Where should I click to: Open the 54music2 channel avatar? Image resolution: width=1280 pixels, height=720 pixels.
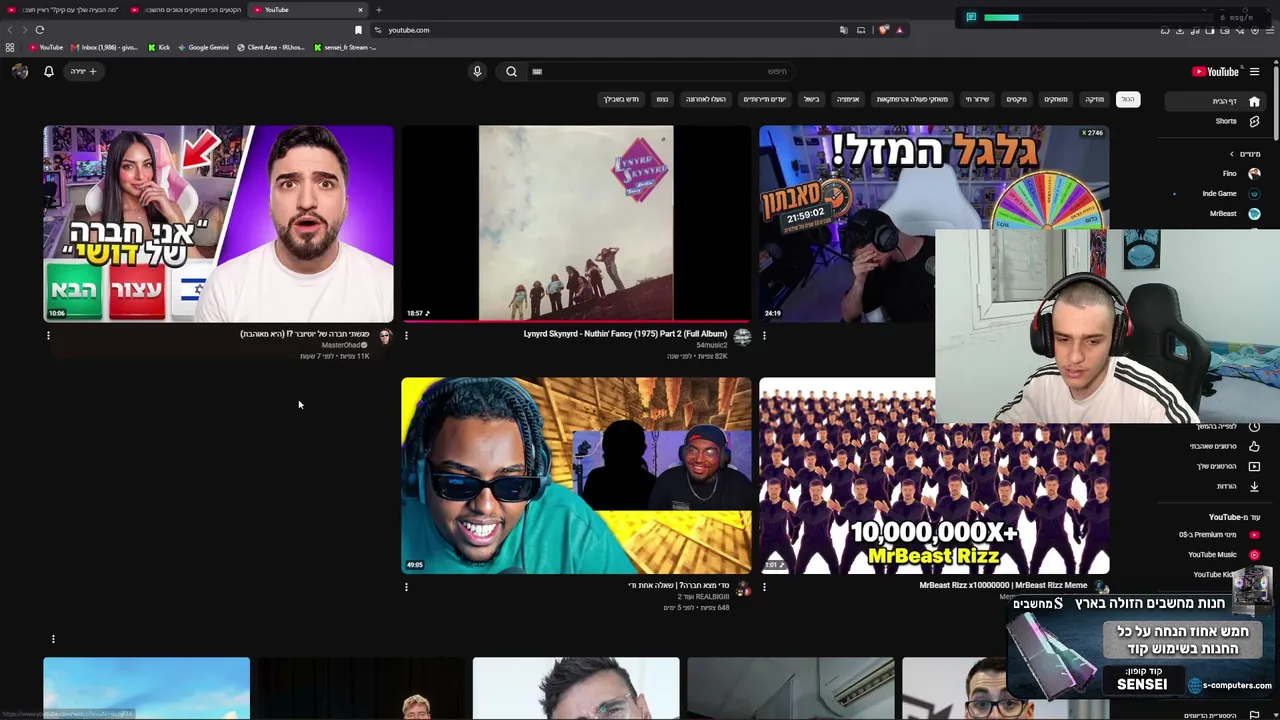tap(742, 338)
